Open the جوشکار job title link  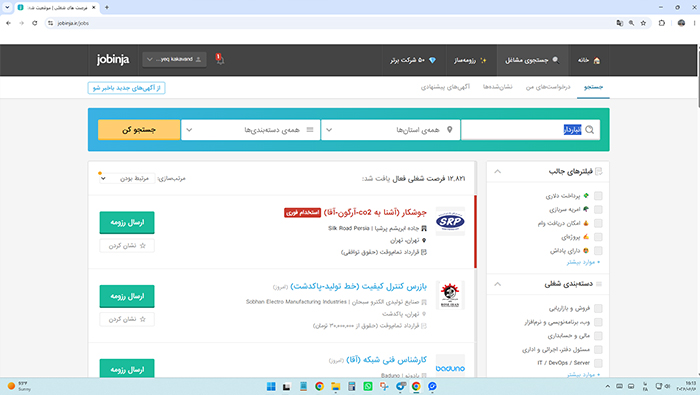point(375,212)
